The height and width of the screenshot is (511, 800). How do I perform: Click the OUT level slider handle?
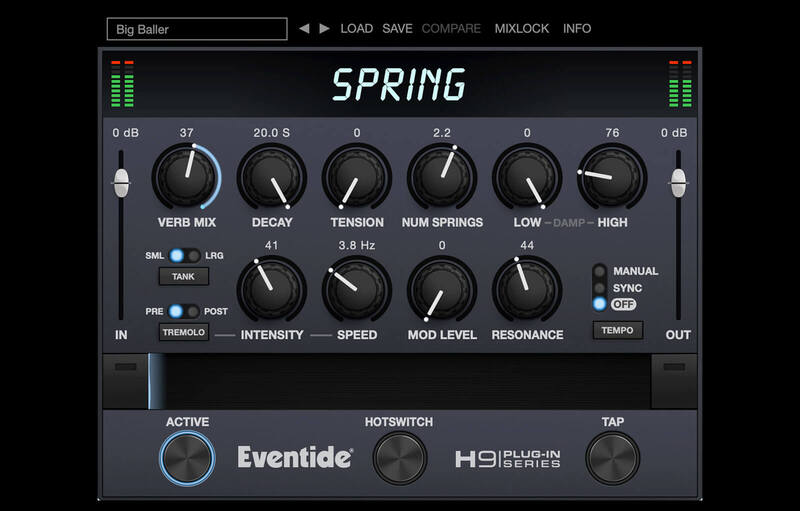(678, 183)
